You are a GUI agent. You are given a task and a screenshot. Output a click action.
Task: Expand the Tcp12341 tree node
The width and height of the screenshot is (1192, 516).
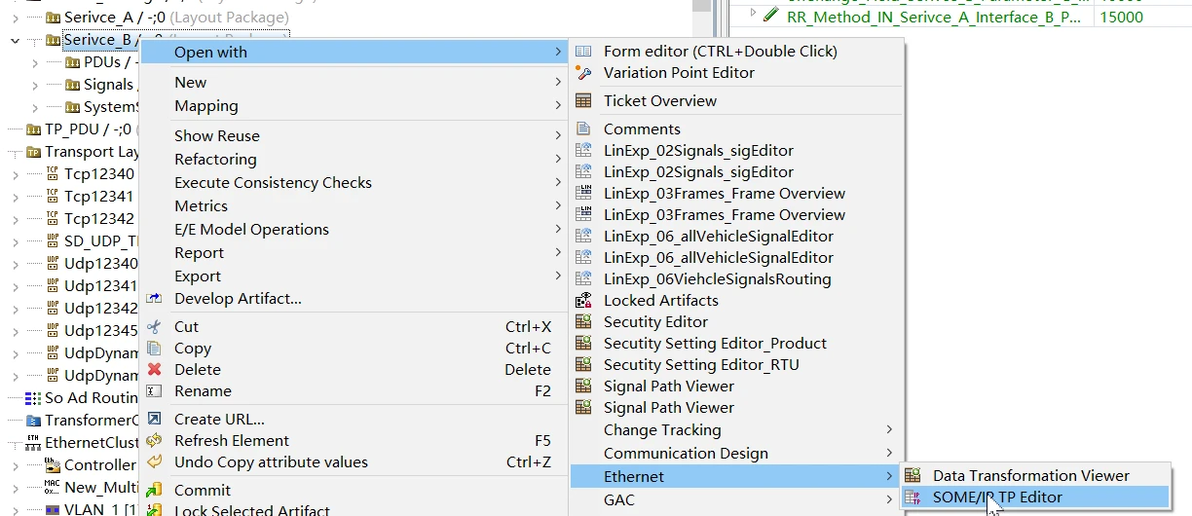point(14,197)
